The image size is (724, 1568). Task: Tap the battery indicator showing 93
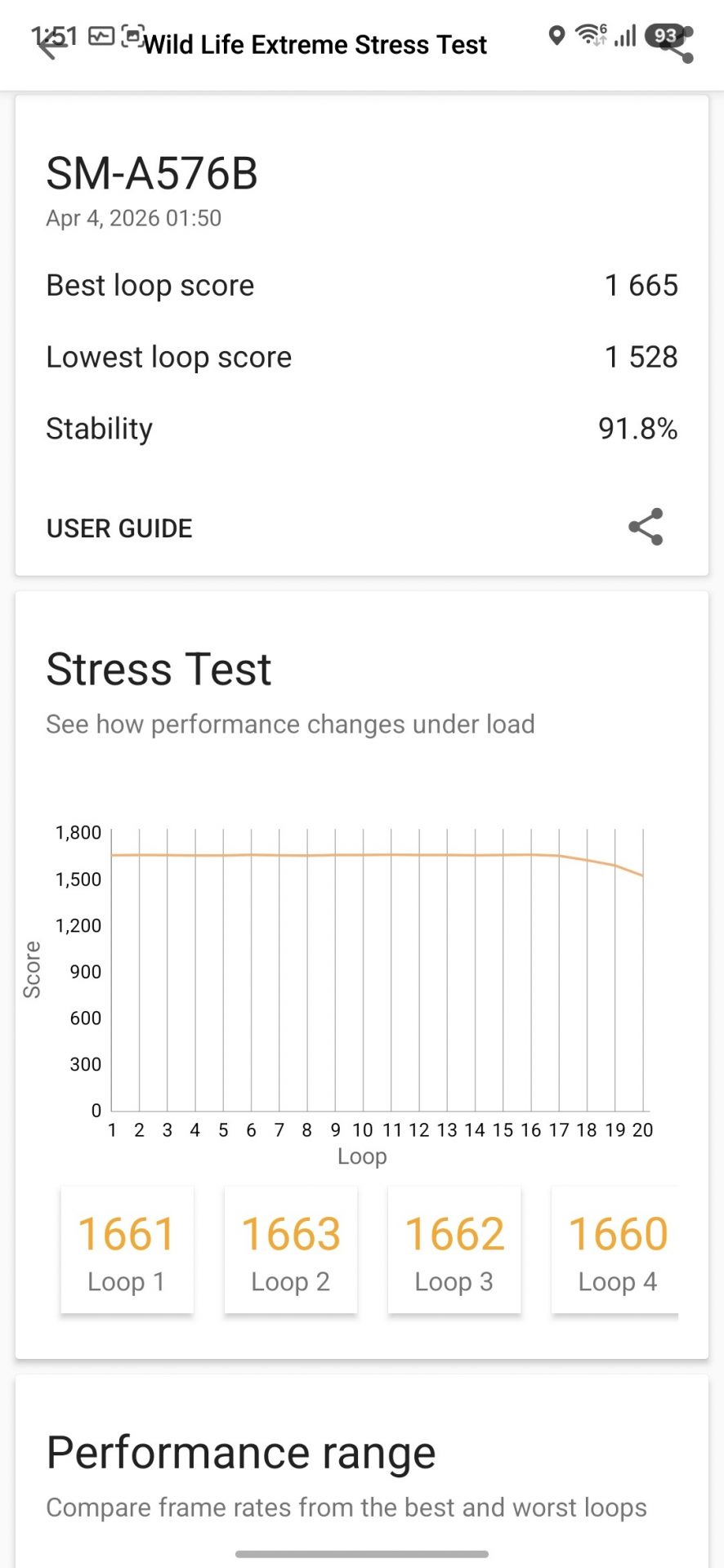[x=664, y=35]
